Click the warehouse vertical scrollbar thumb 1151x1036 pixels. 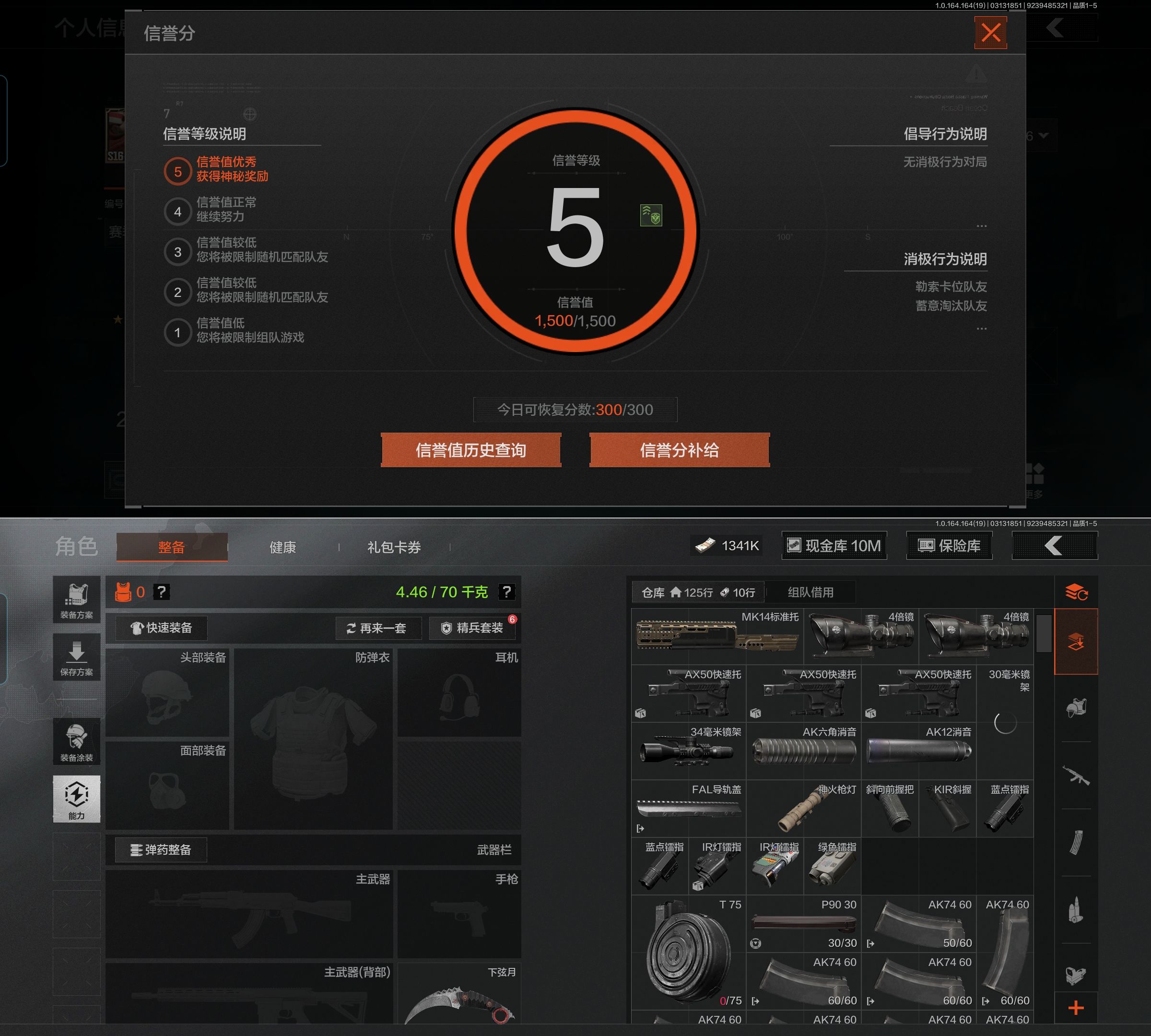(1044, 633)
